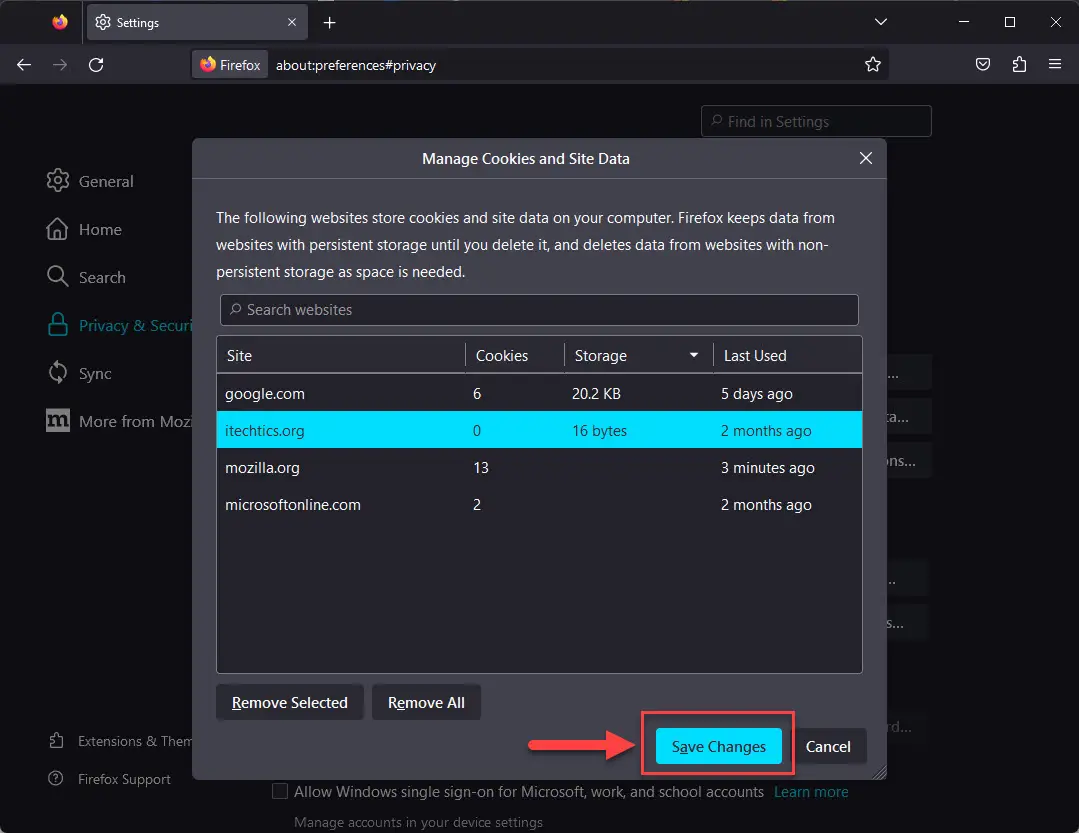
Task: Open the General settings category
Action: click(x=89, y=181)
